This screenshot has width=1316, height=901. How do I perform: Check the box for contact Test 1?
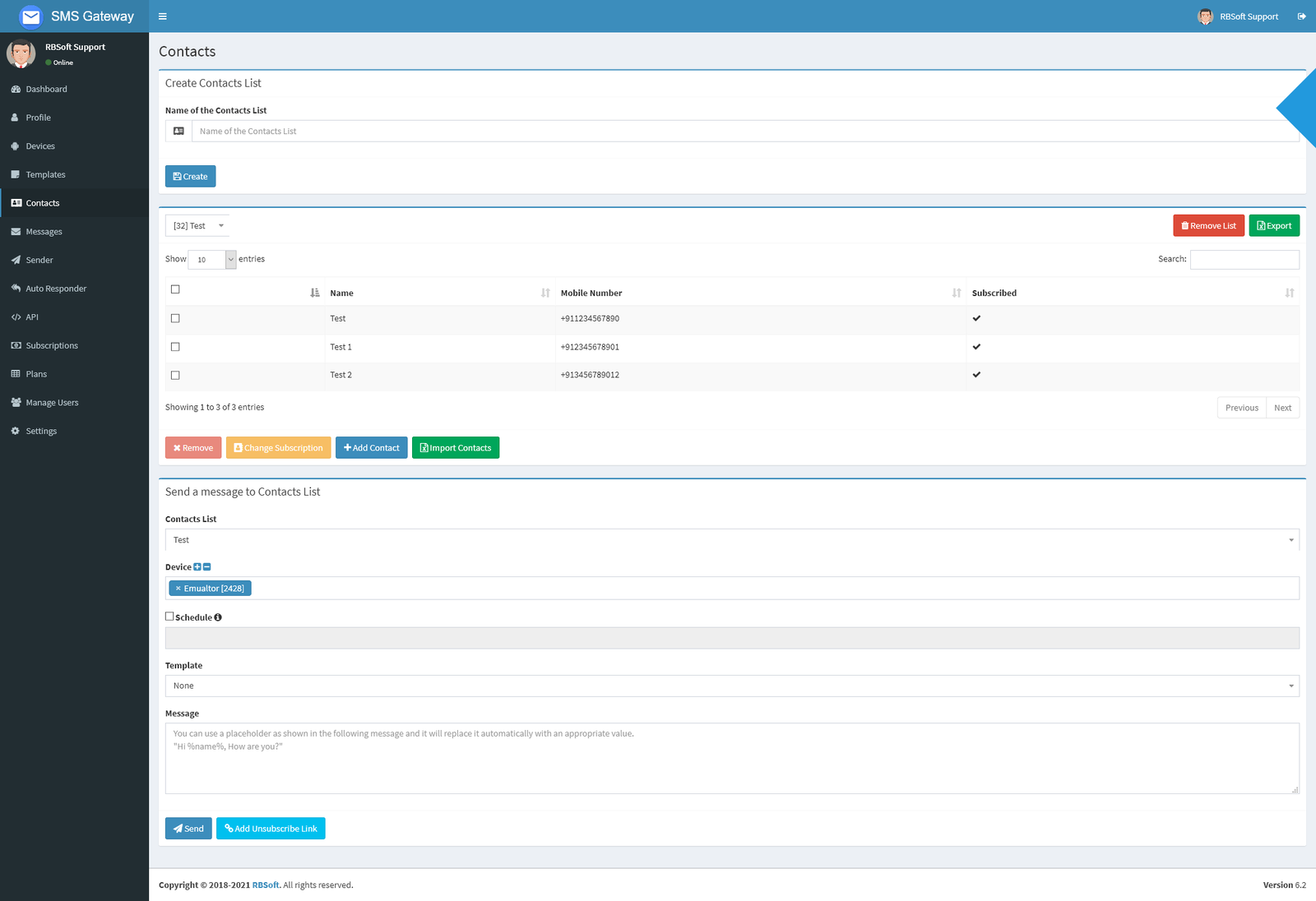175,347
